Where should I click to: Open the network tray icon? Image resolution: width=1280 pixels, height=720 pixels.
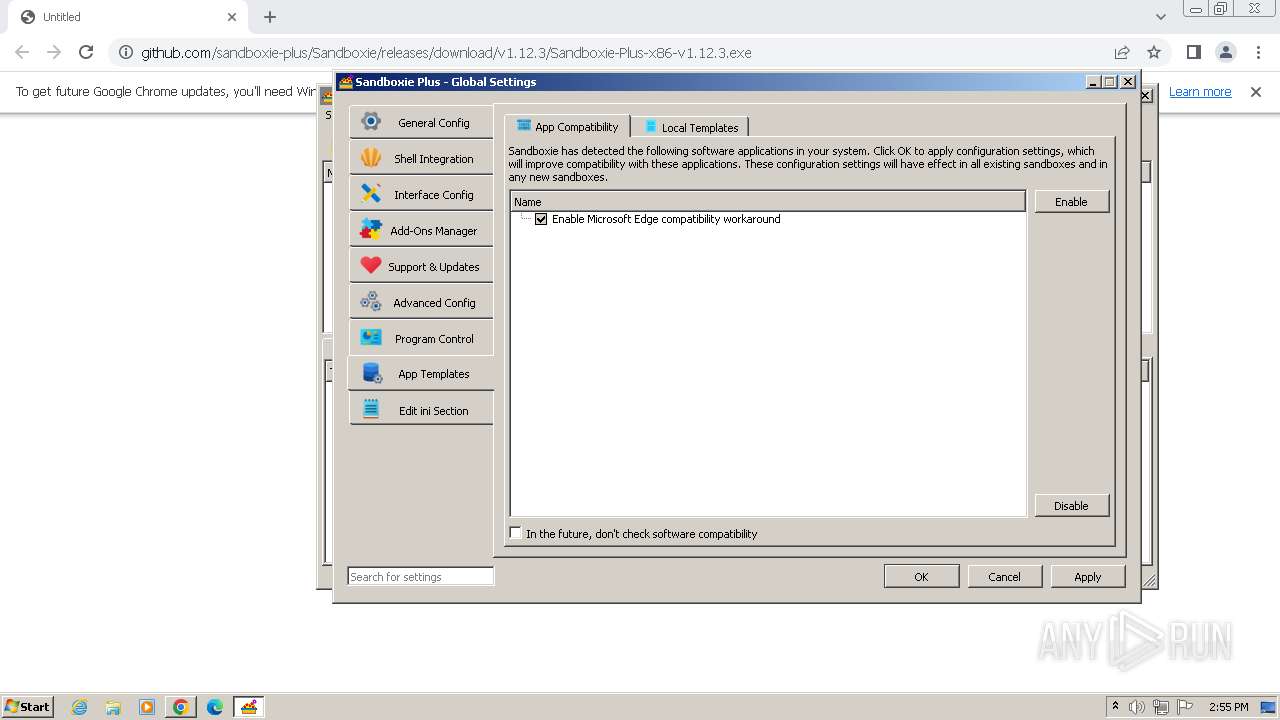point(1161,707)
